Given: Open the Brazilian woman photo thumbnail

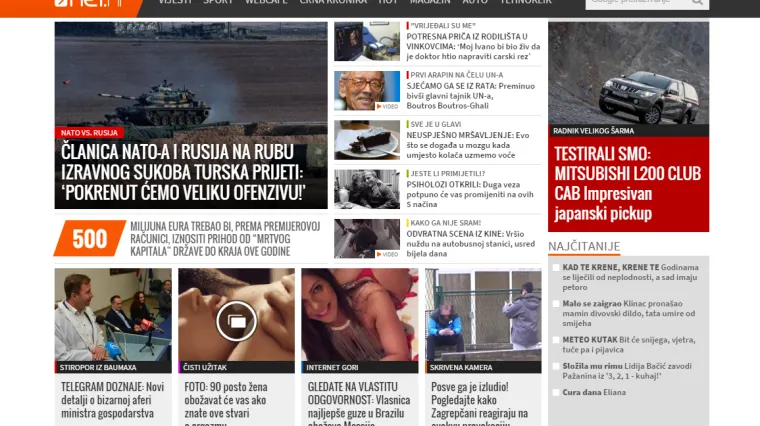Looking at the screenshot, I should (x=360, y=315).
